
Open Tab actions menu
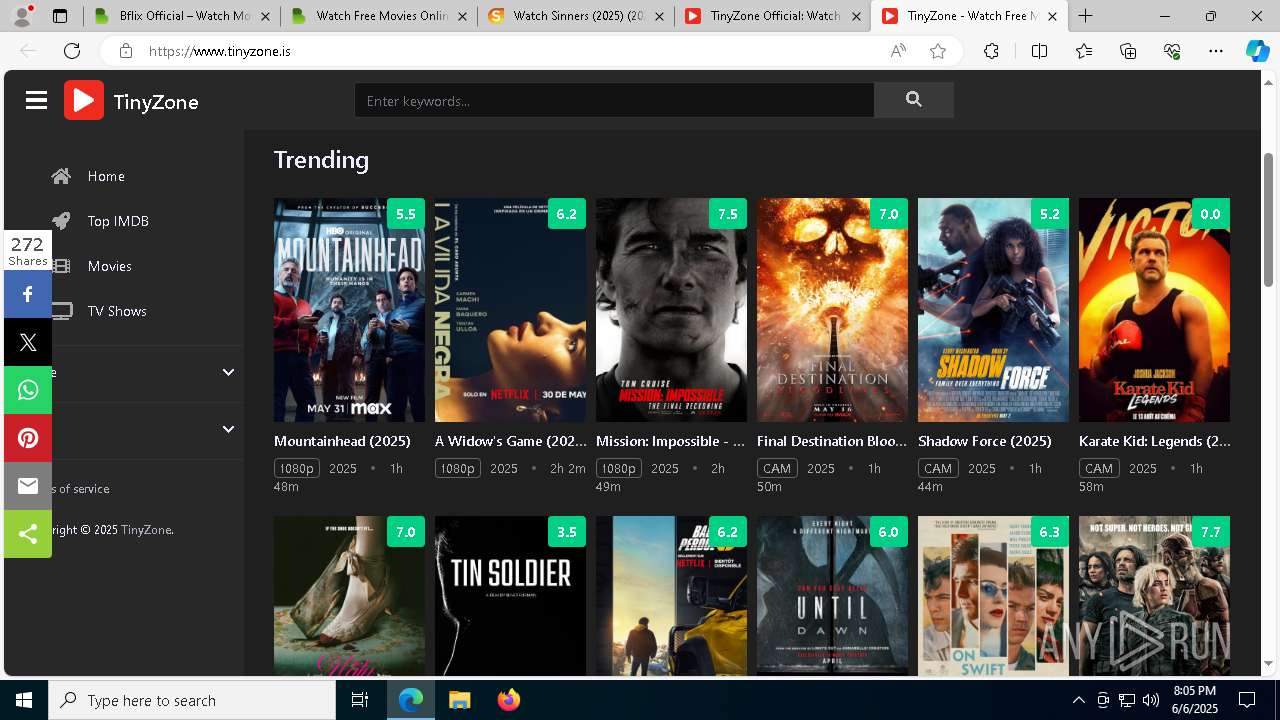60,16
